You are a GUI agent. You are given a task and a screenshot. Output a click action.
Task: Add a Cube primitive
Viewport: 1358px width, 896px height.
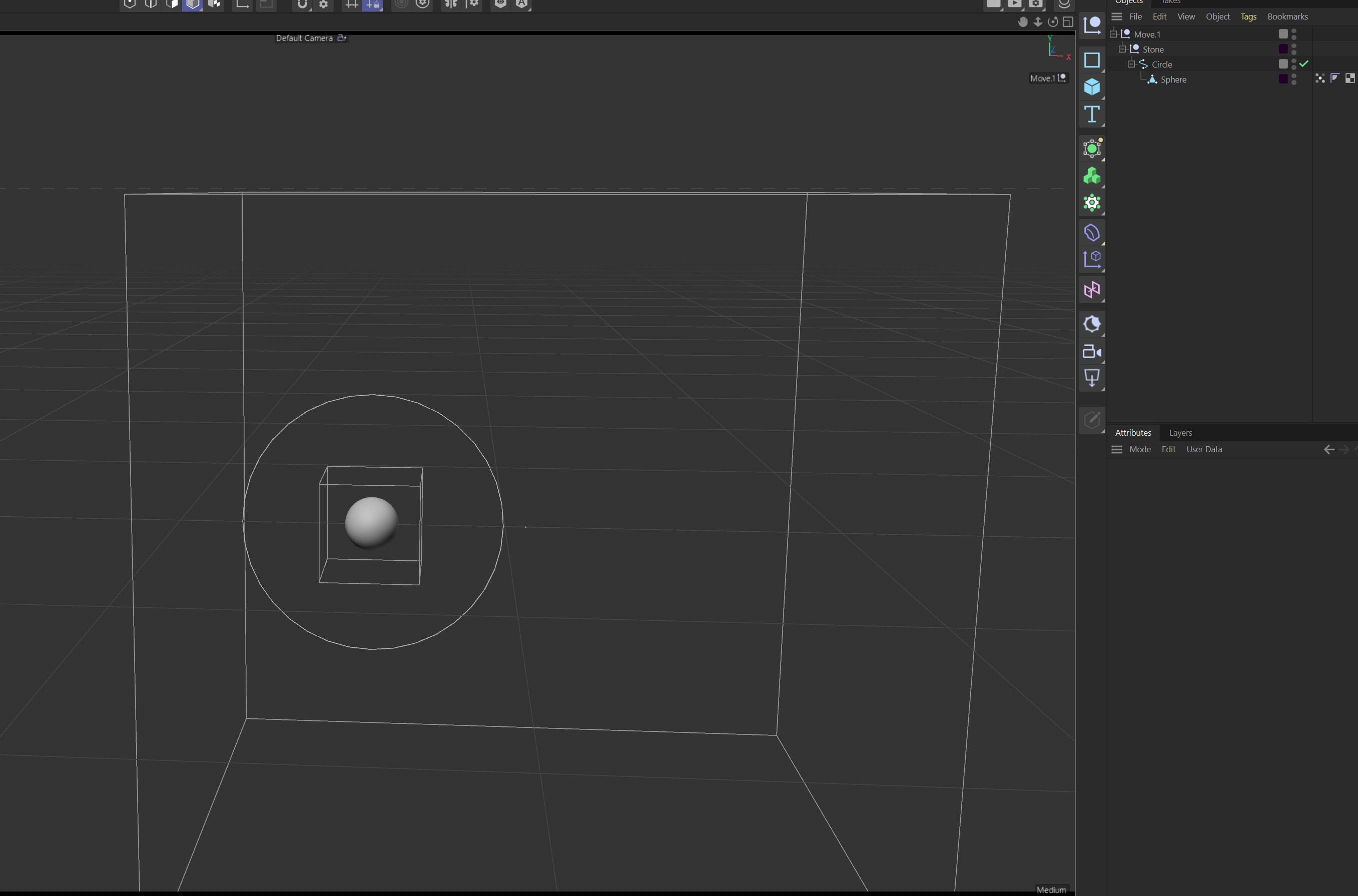1092,87
